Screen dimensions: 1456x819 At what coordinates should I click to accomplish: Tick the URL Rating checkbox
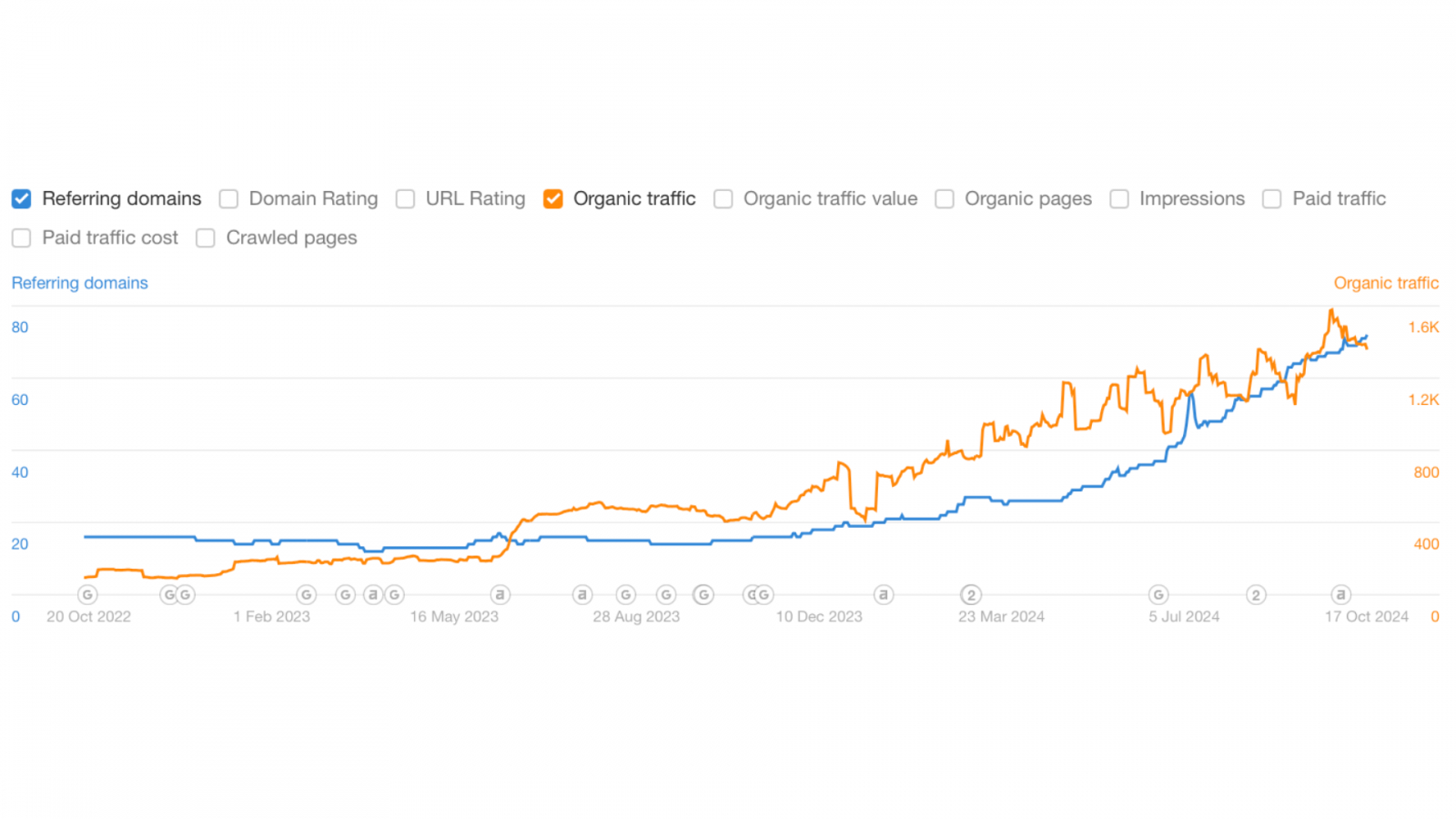(406, 198)
